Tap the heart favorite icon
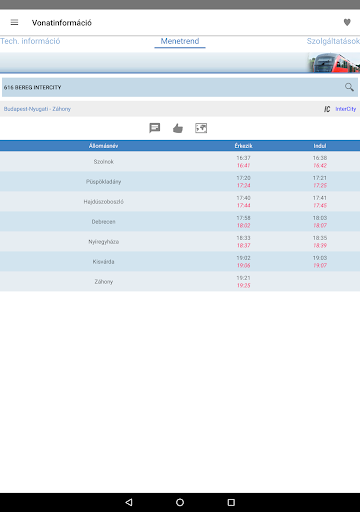The height and width of the screenshot is (512, 360). point(347,22)
